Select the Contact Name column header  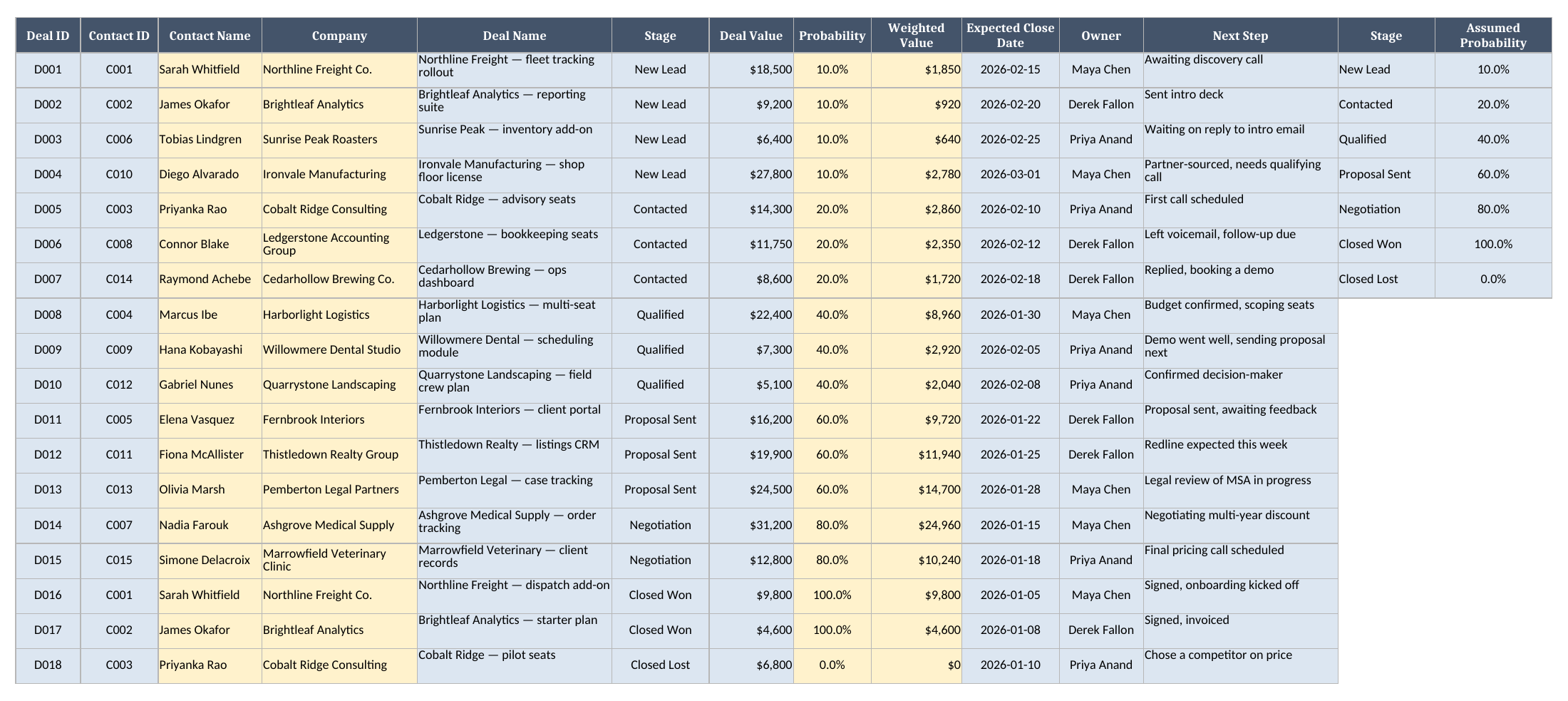click(x=210, y=35)
